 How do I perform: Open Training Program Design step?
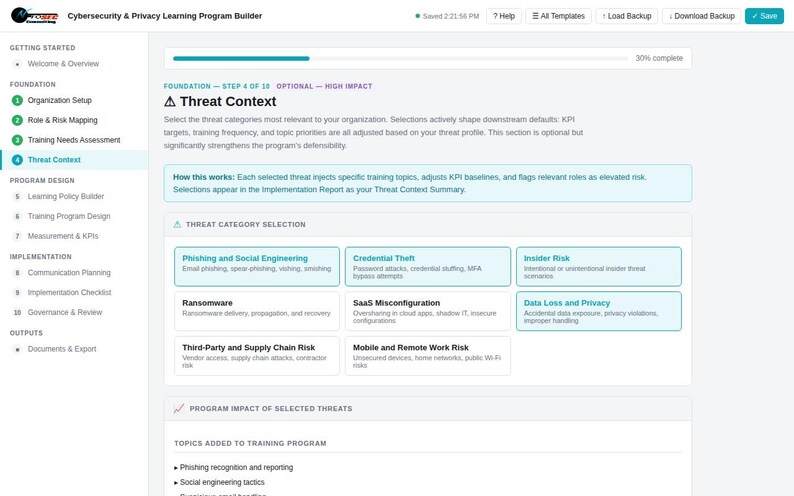(x=74, y=216)
